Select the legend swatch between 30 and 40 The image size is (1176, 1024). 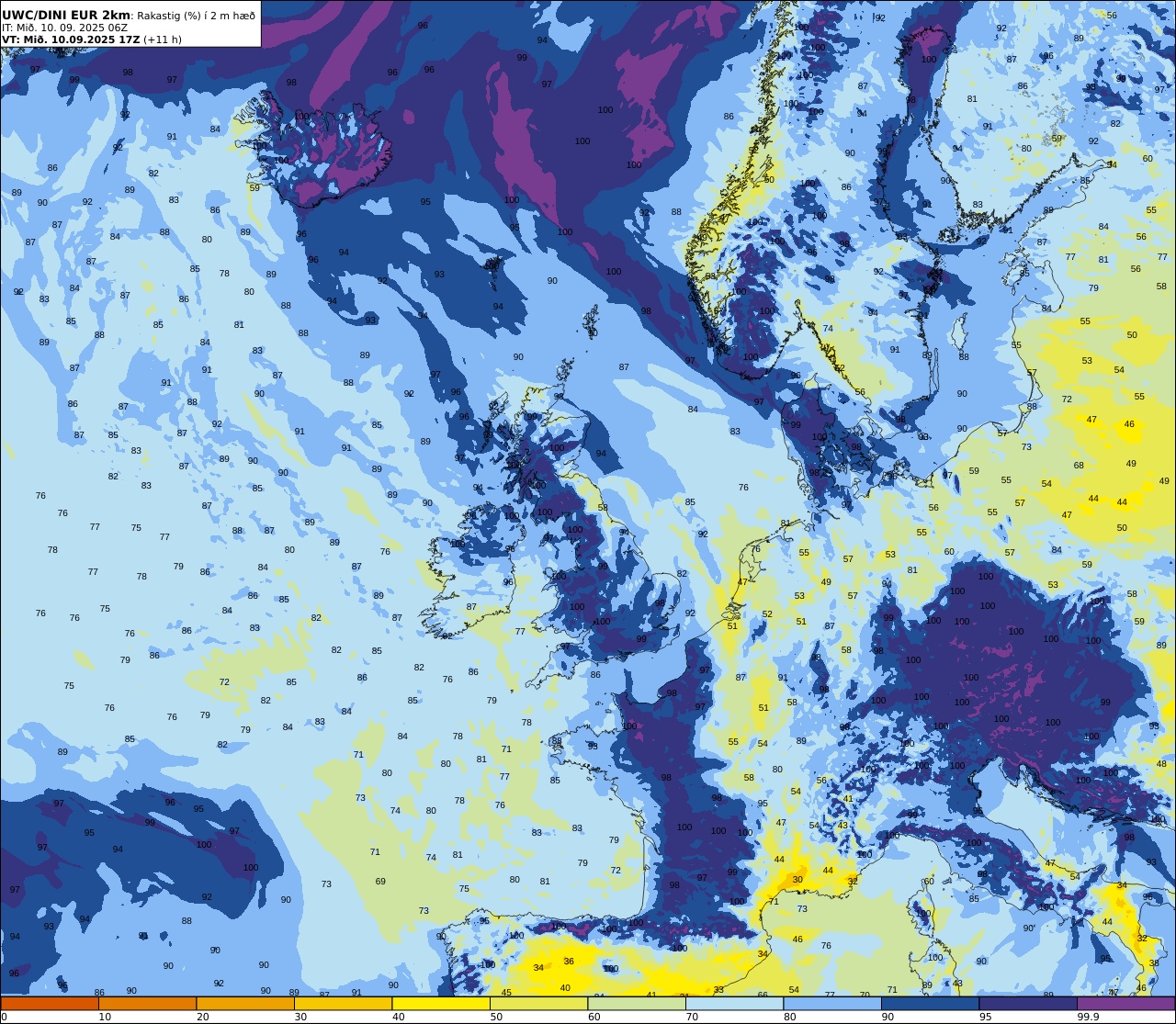343,1003
